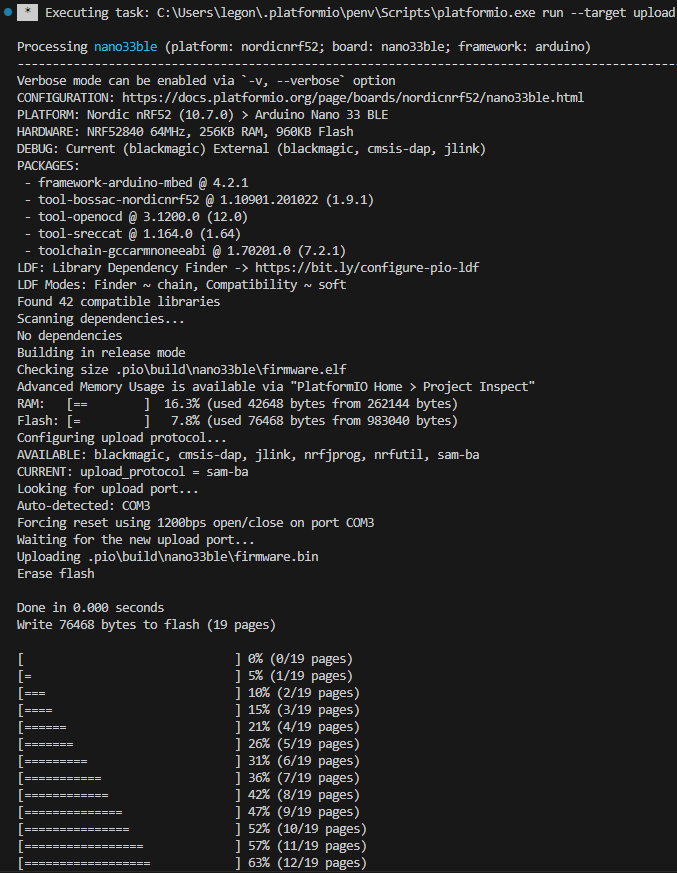The image size is (677, 873).
Task: Click the Found 42 compatible libraries line
Action: click(x=119, y=302)
